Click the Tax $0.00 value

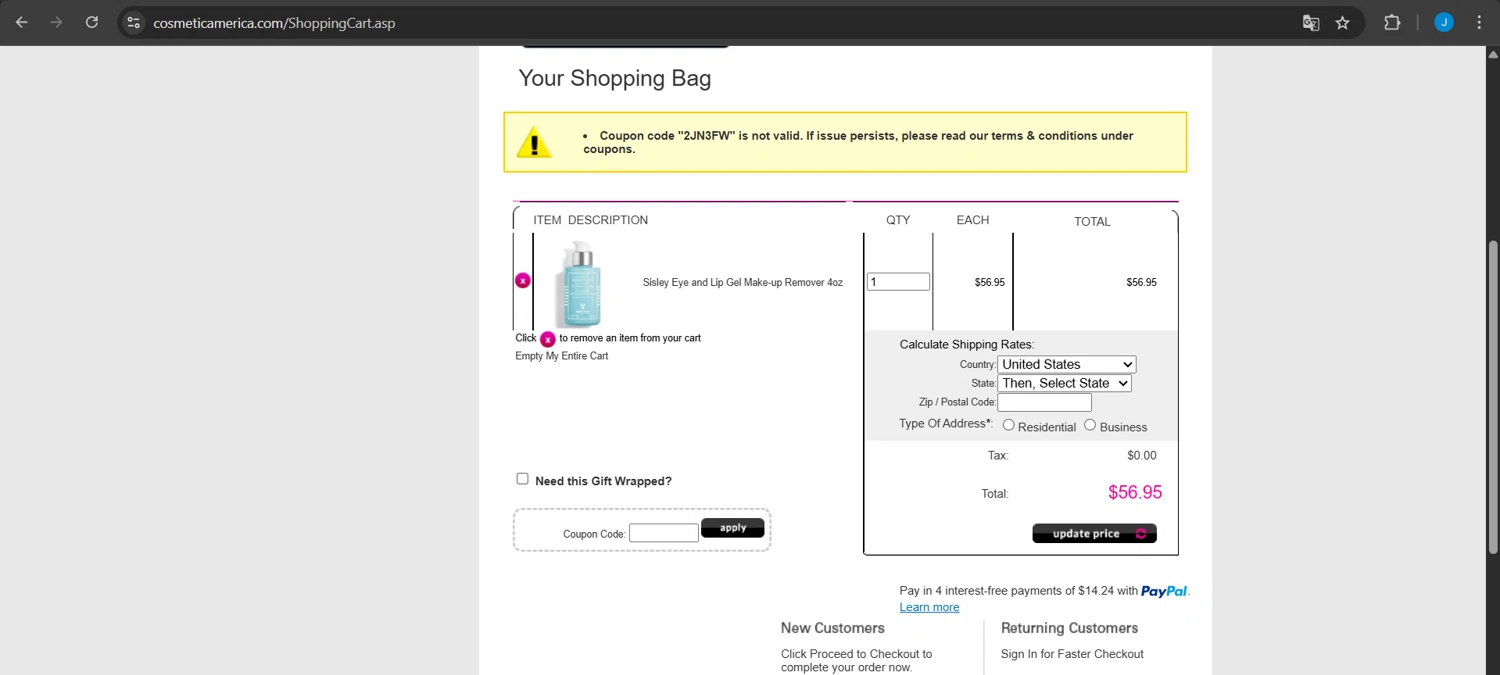[1142, 455]
